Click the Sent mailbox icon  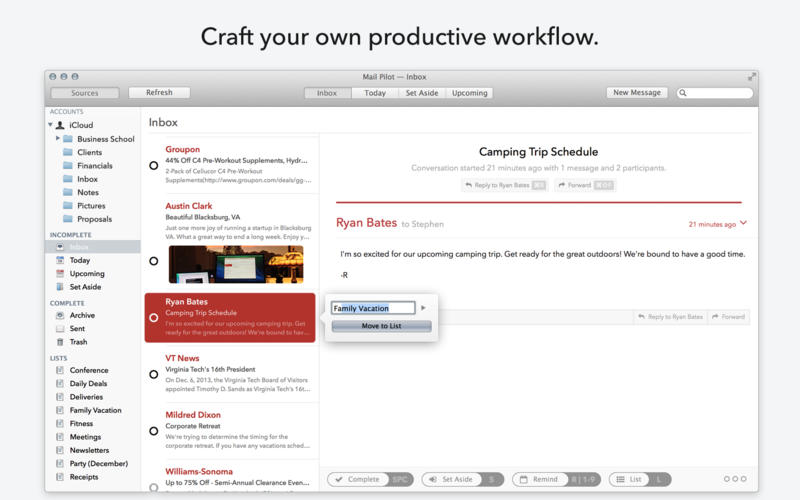(x=60, y=329)
